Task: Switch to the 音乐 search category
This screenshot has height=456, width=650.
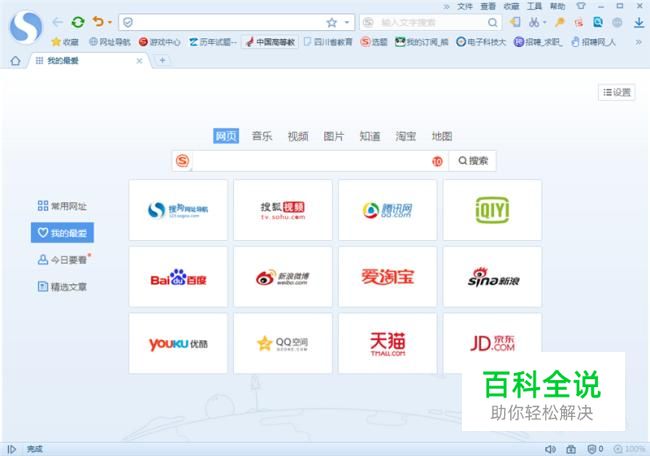Action: (262, 136)
